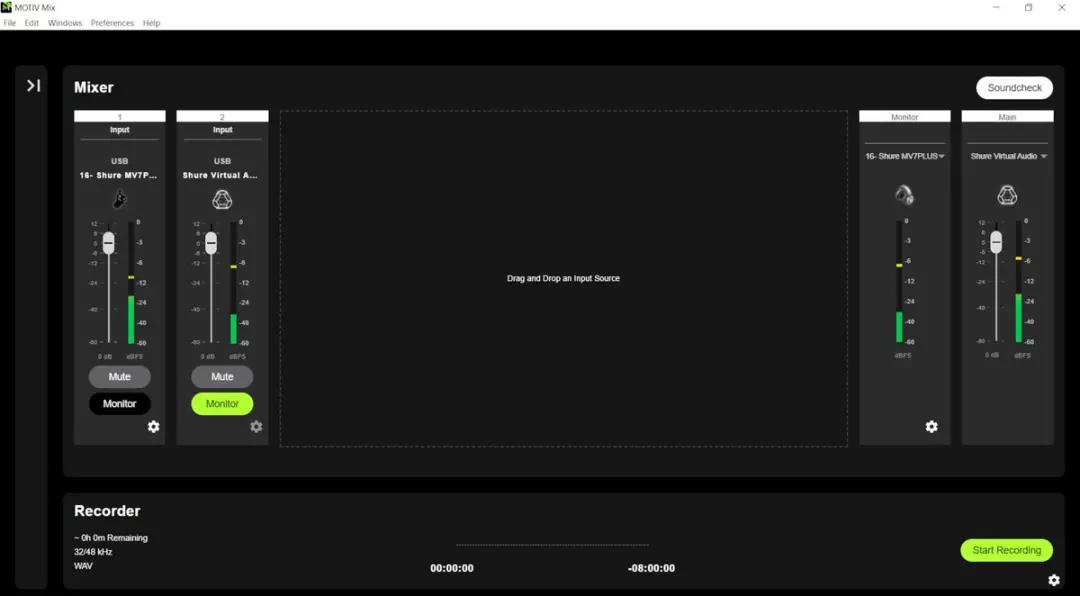1080x596 pixels.
Task: Open Monitor output channel settings gear
Action: click(x=931, y=427)
